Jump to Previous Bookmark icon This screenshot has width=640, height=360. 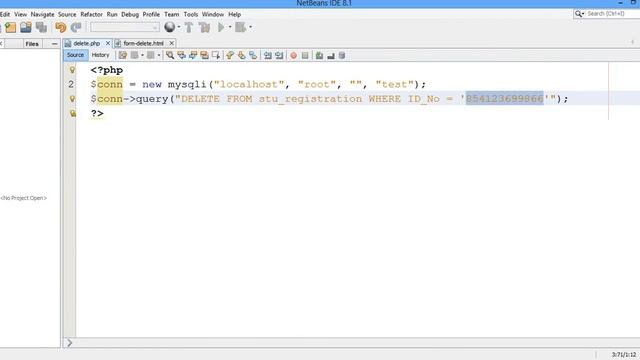[230, 55]
